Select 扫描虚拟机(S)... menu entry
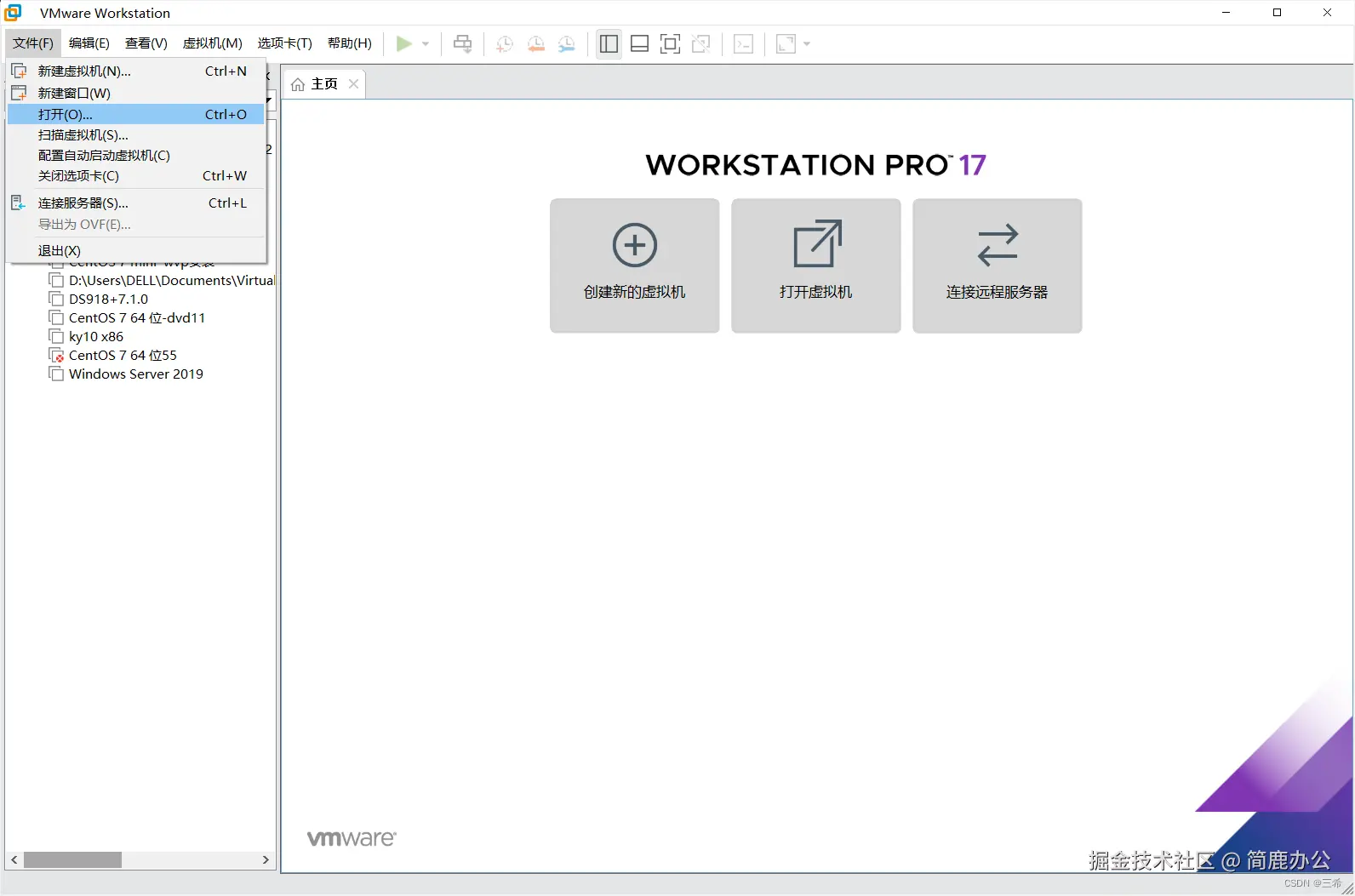The width and height of the screenshot is (1355, 896). tap(136, 135)
